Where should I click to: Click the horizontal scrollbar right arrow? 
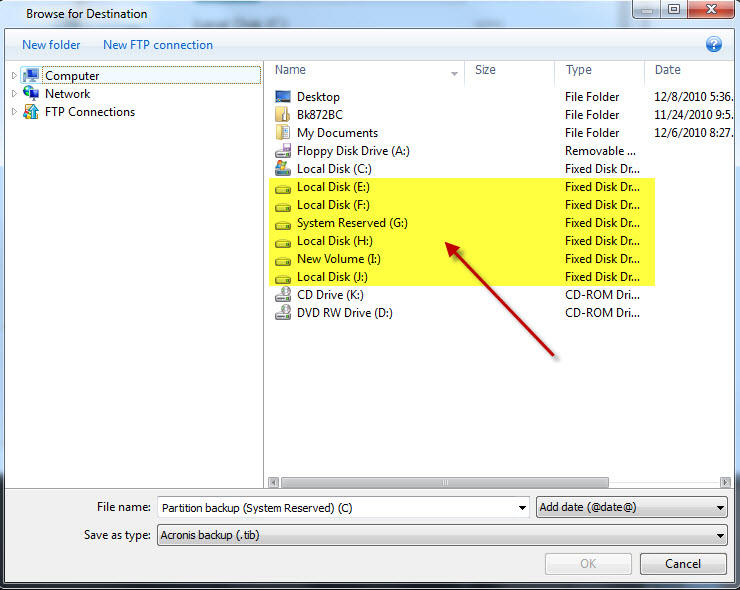(725, 482)
